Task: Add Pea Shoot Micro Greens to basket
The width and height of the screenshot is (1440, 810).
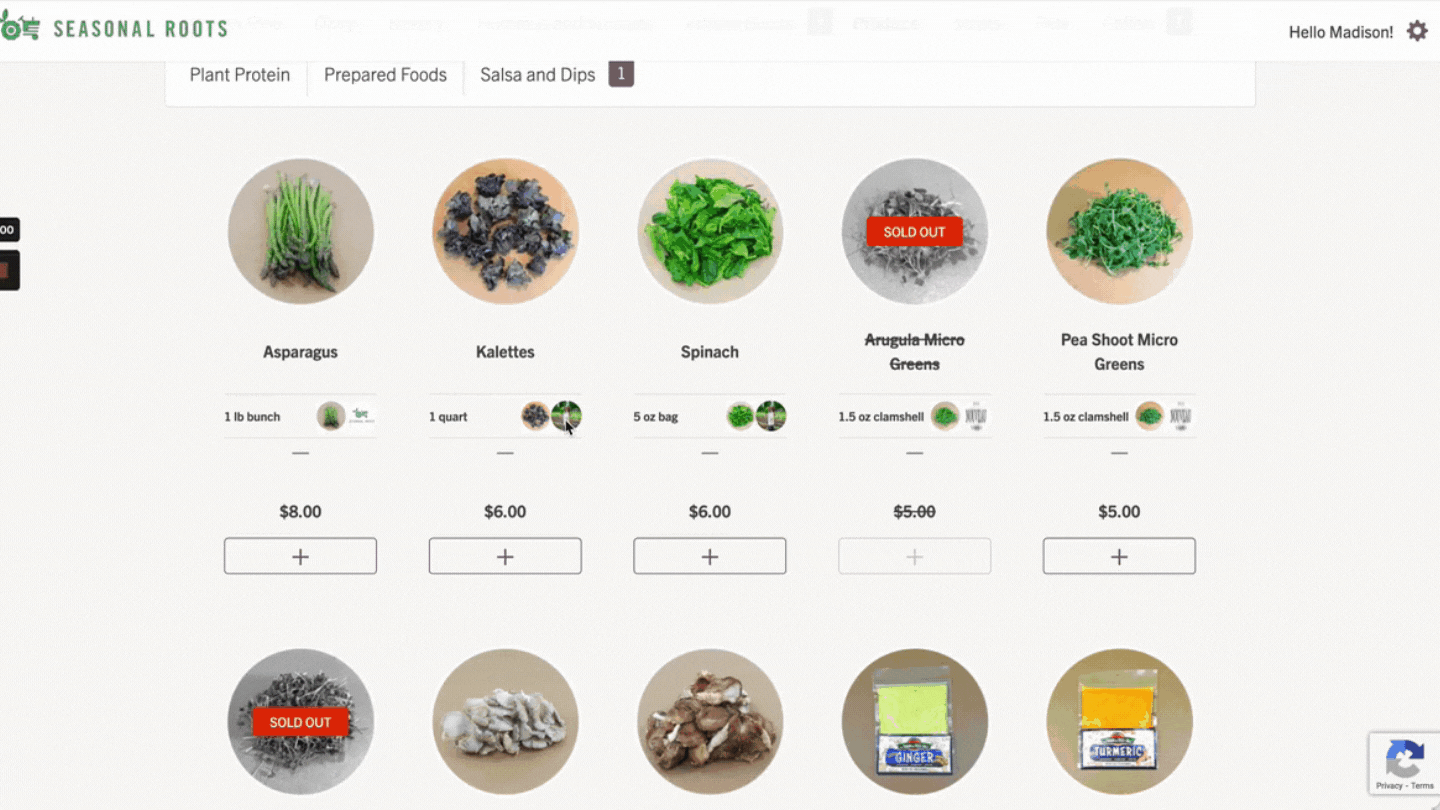Action: (1119, 556)
